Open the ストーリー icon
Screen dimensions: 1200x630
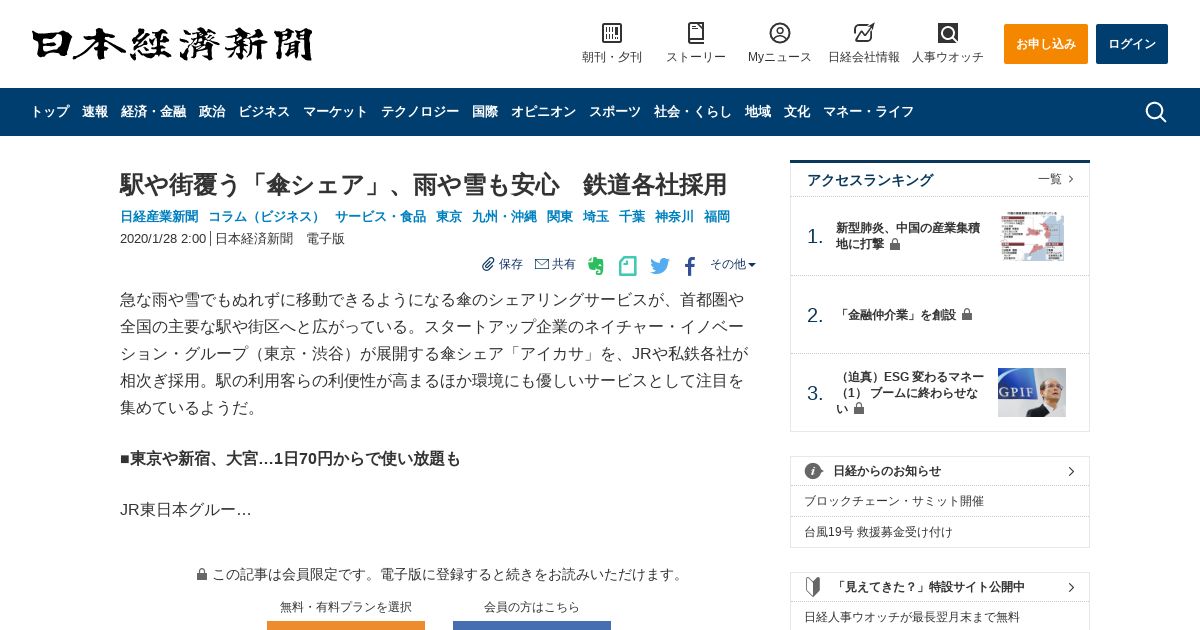696,33
